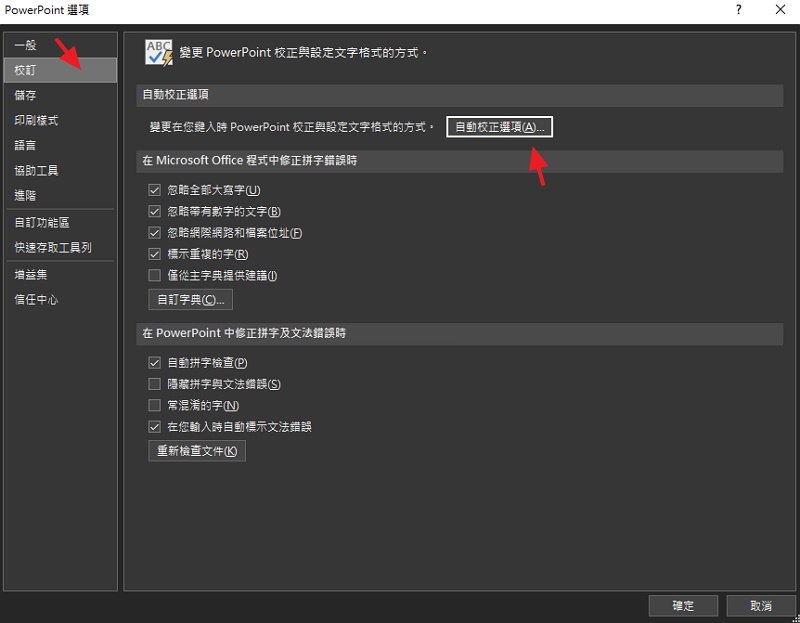Image resolution: width=800 pixels, height=623 pixels.
Task: Uncheck 標示重複的字 option
Action: 154,254
